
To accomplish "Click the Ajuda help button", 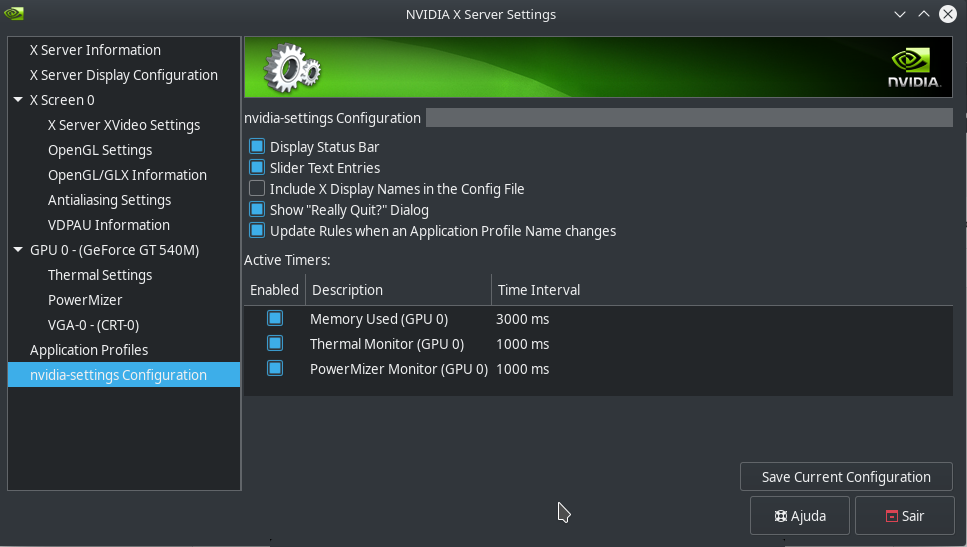I will click(x=800, y=516).
